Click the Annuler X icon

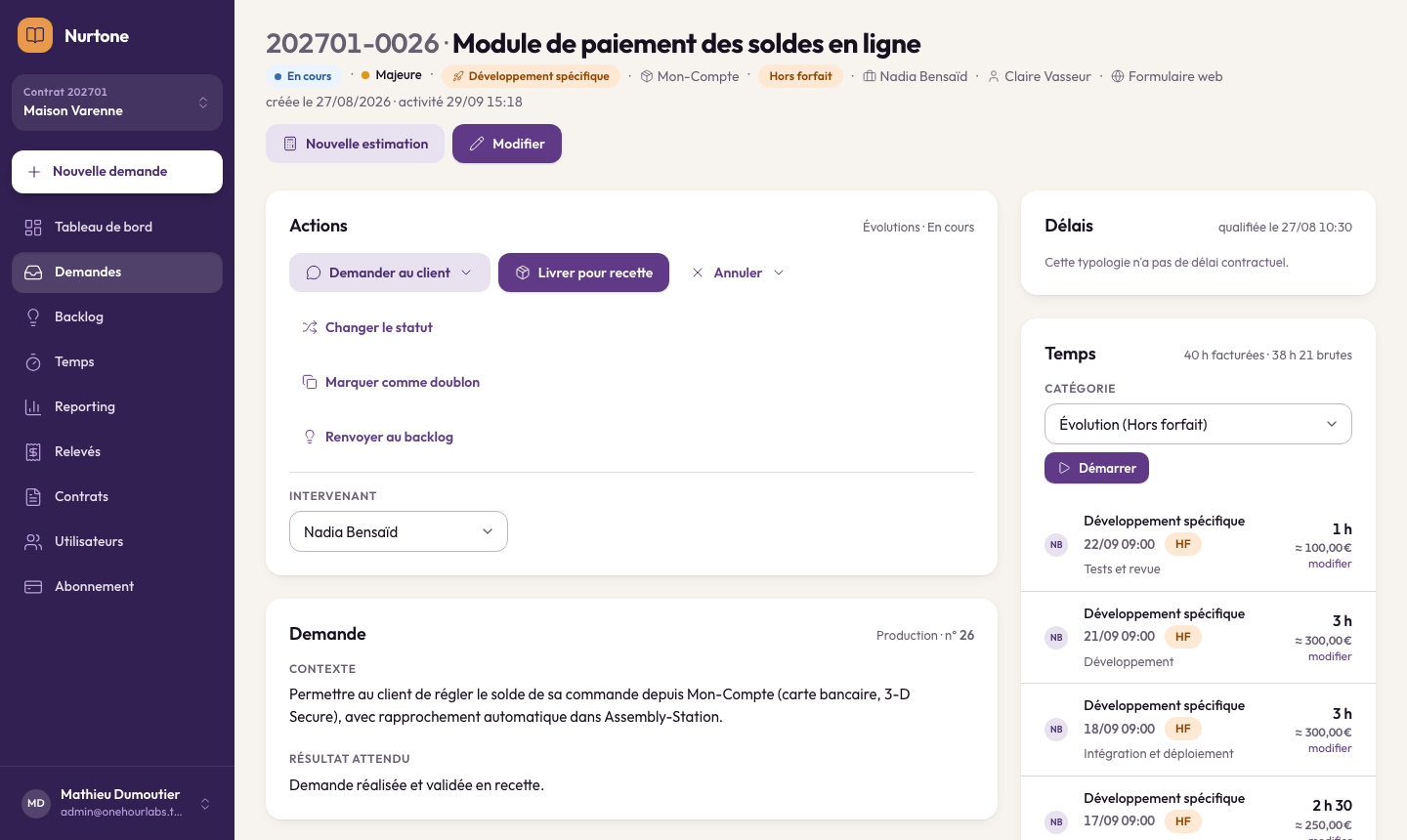(698, 273)
